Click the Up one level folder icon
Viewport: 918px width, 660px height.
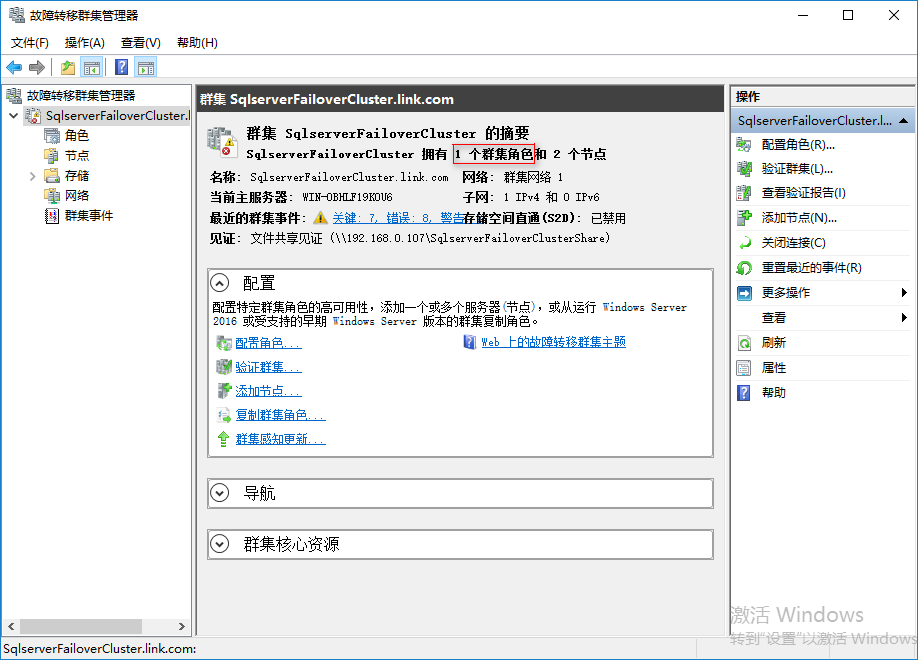68,68
